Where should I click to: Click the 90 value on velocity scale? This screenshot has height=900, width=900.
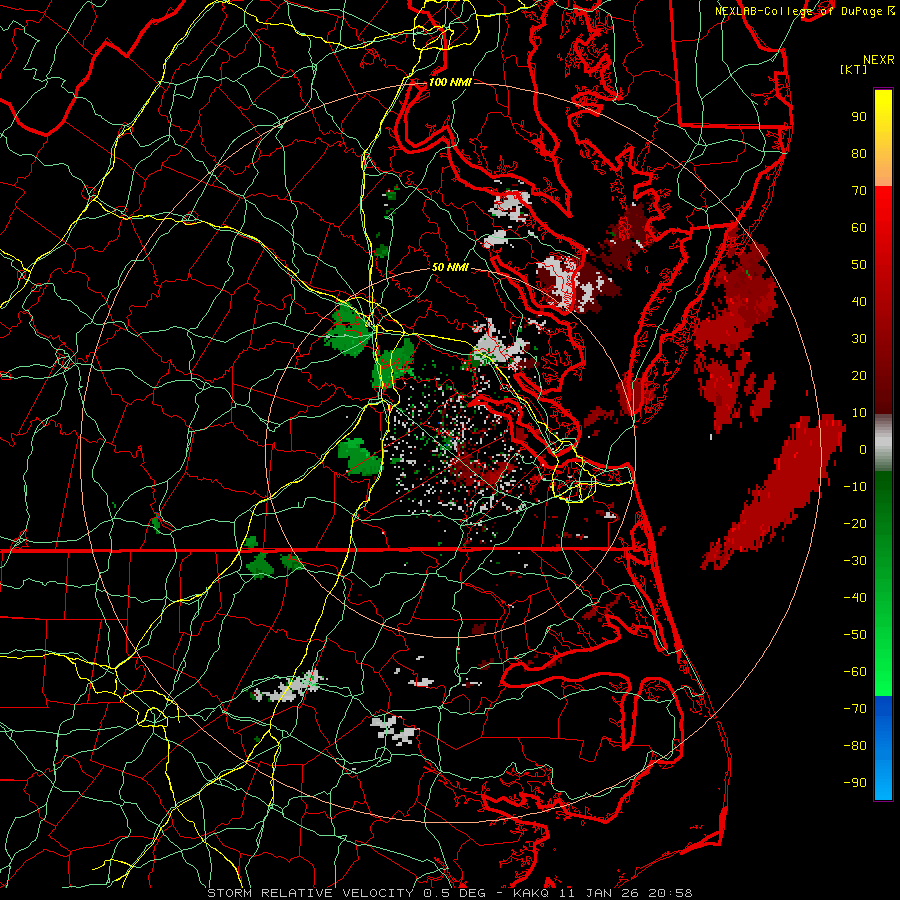point(859,117)
